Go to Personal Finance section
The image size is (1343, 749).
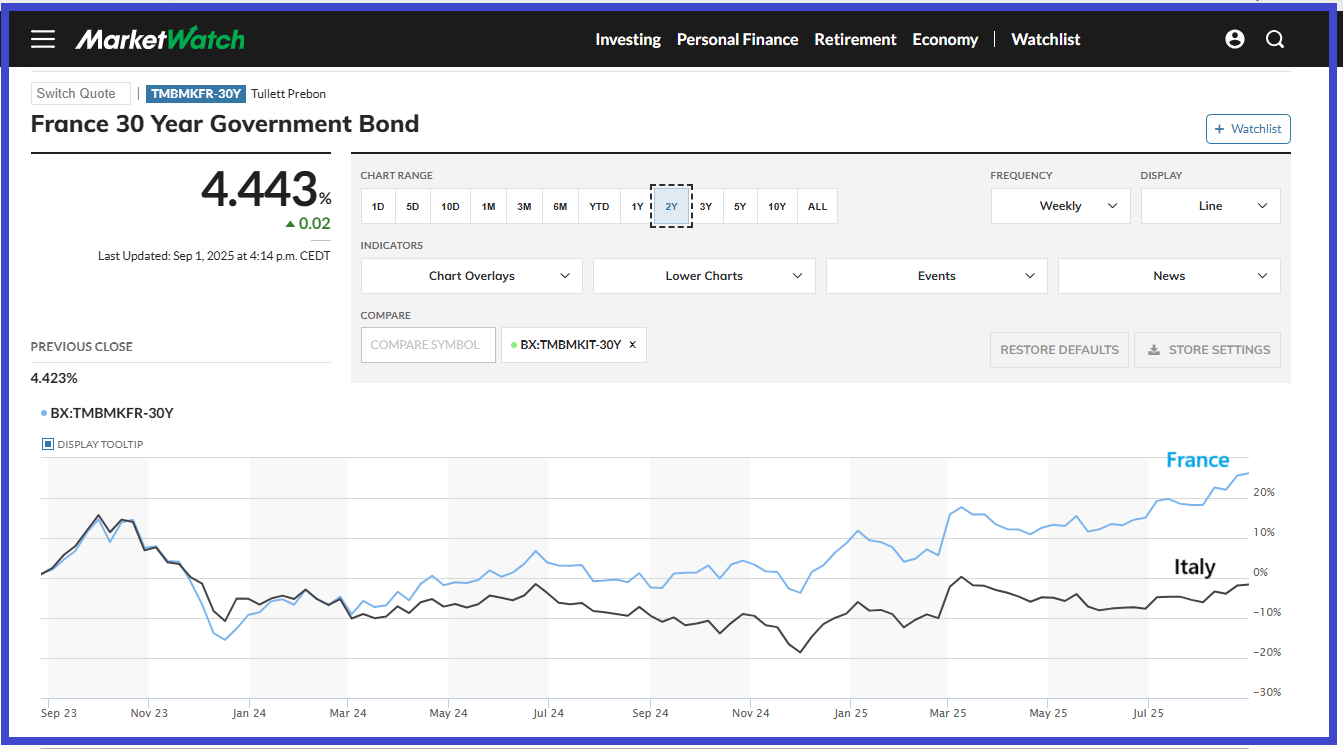point(737,39)
